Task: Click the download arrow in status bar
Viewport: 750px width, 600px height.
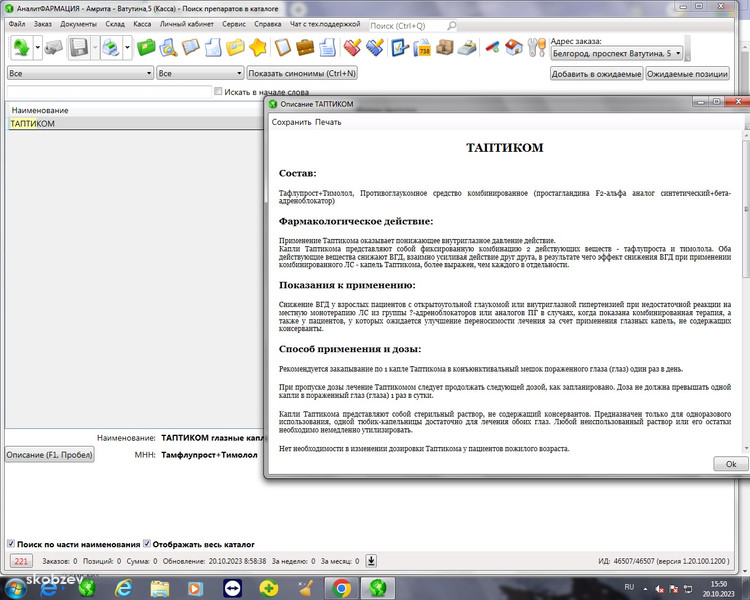Action: point(371,561)
